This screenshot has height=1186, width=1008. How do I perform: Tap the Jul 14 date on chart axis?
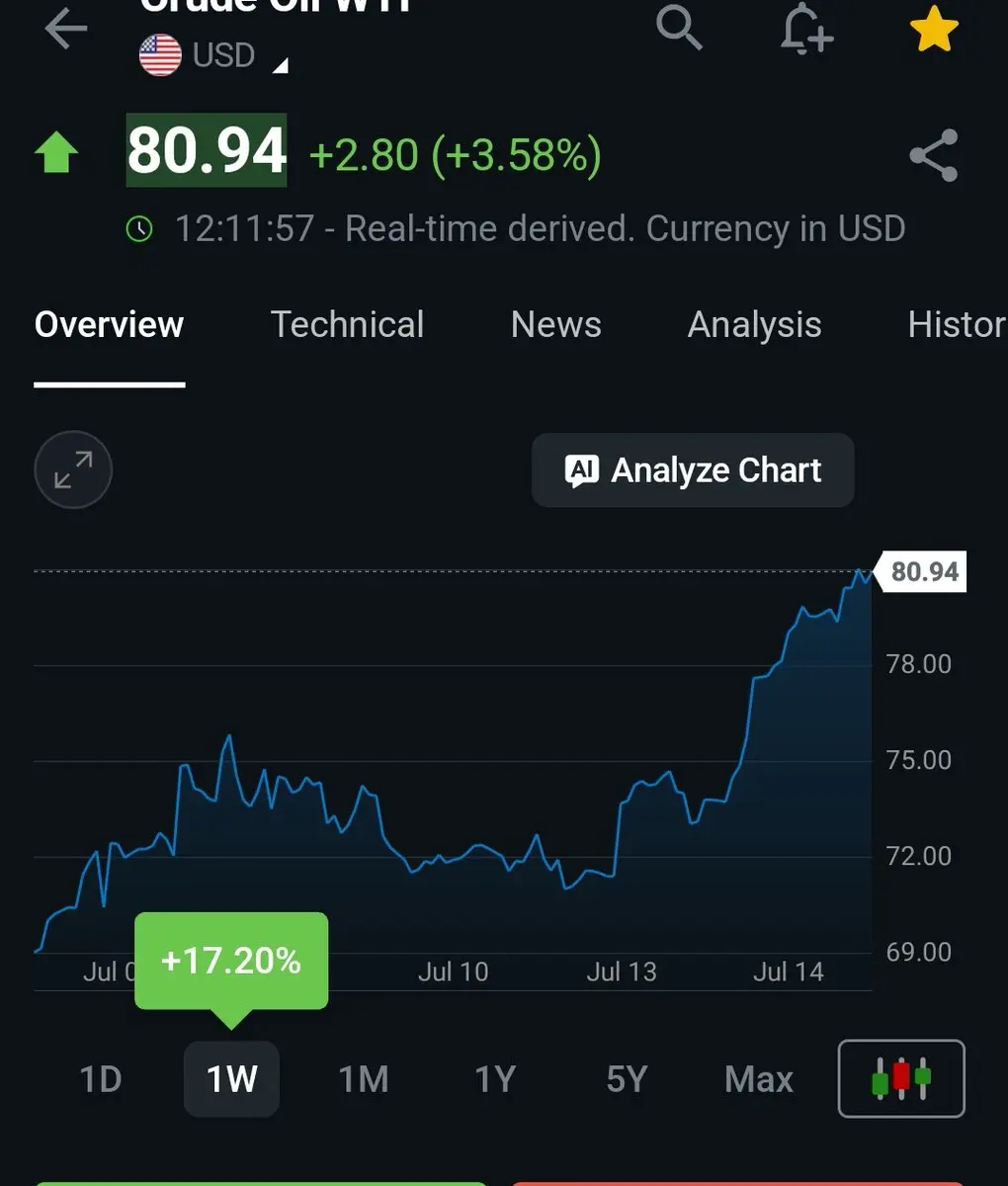click(x=788, y=972)
